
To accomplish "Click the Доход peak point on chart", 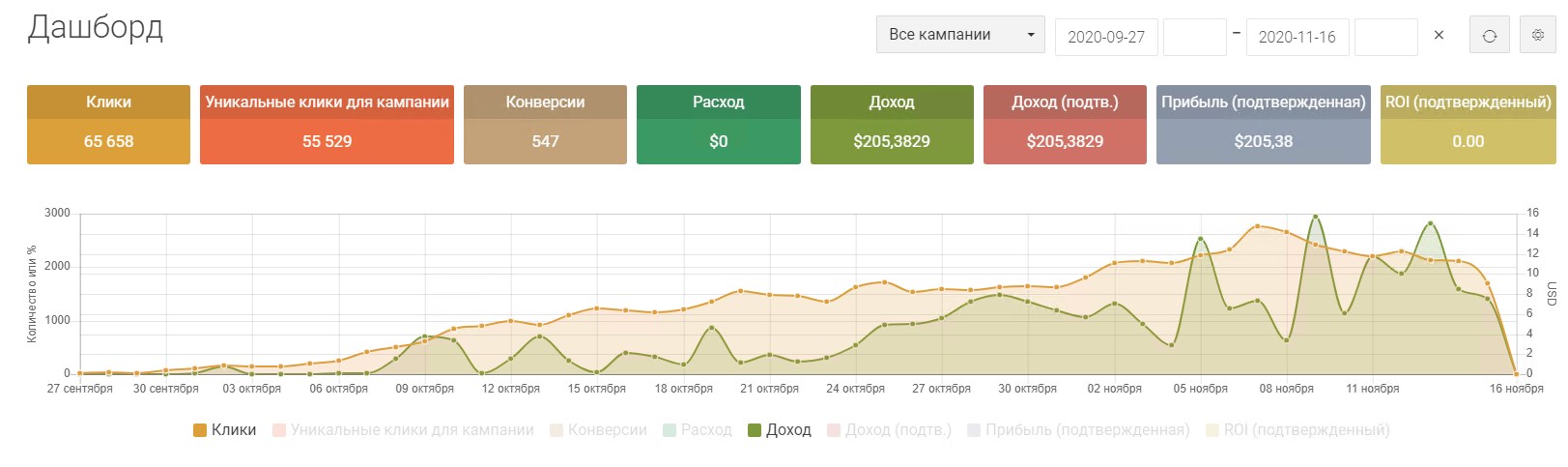I will [x=1315, y=217].
